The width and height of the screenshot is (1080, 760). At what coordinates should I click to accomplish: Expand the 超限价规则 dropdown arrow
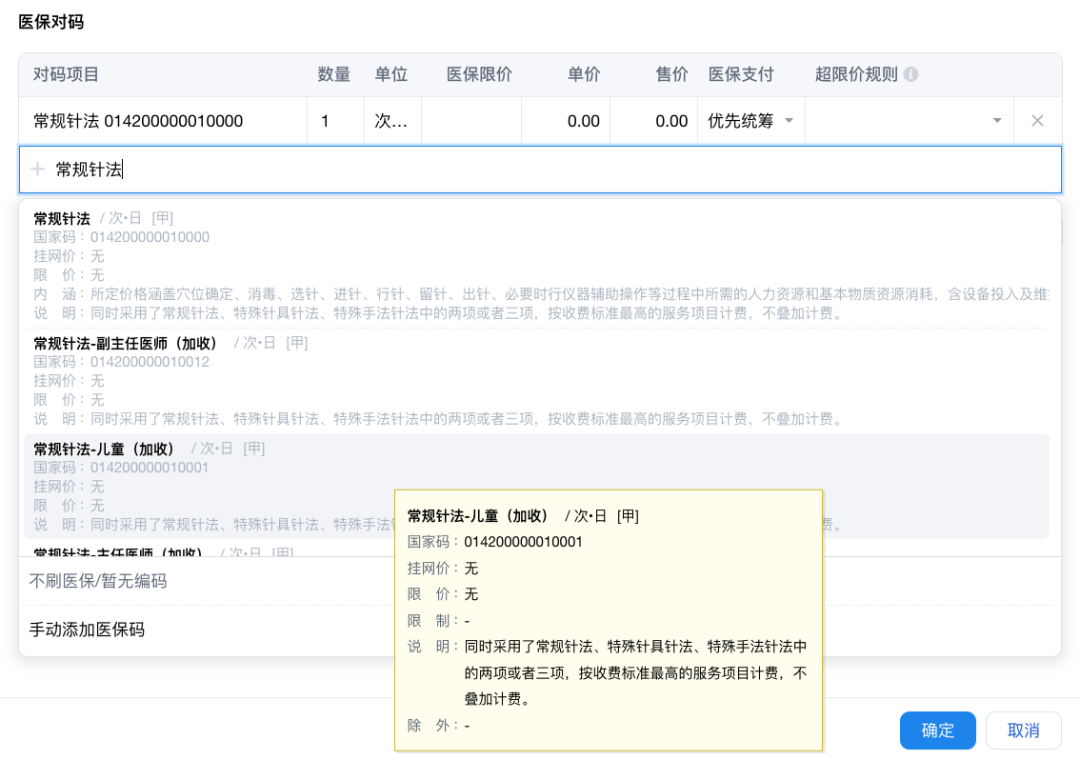point(996,121)
